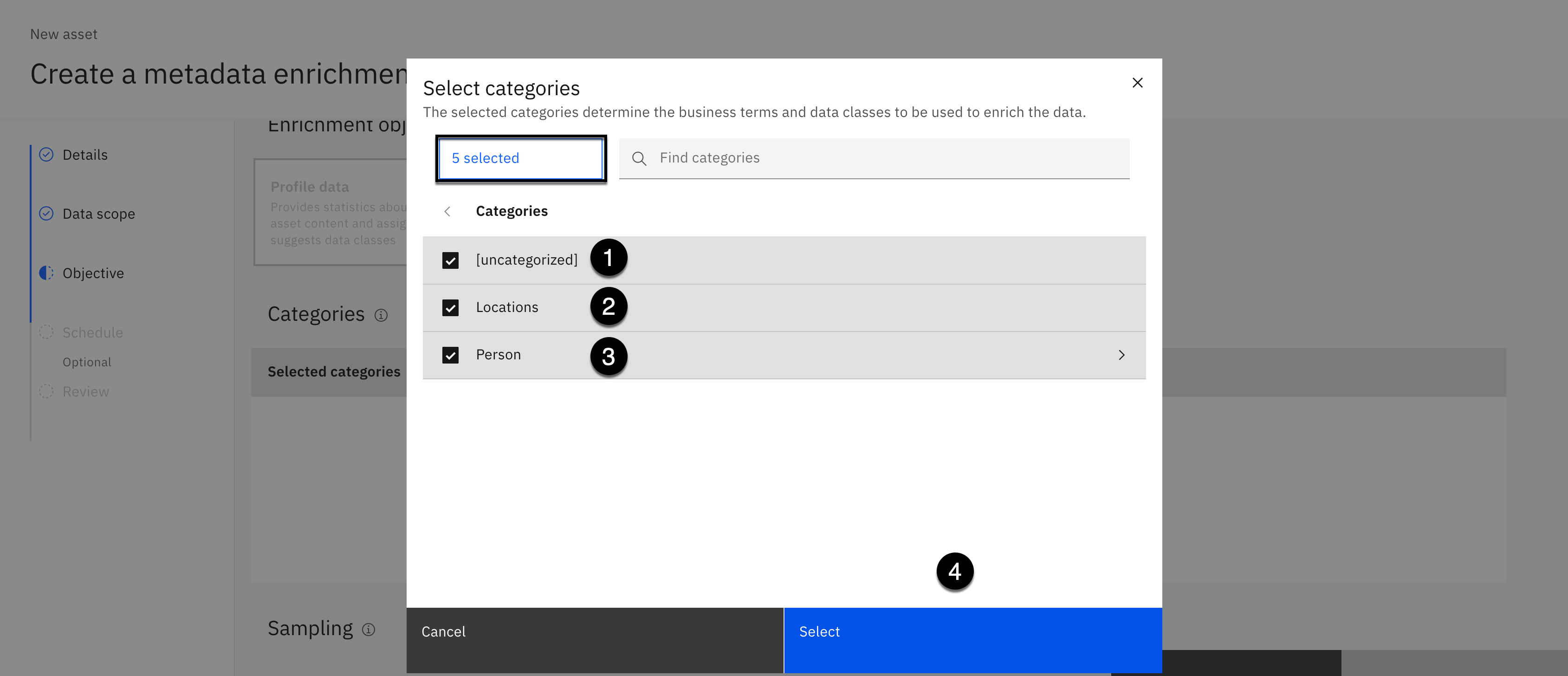Click the Schedule step circle icon
1568x676 pixels.
tap(46, 332)
